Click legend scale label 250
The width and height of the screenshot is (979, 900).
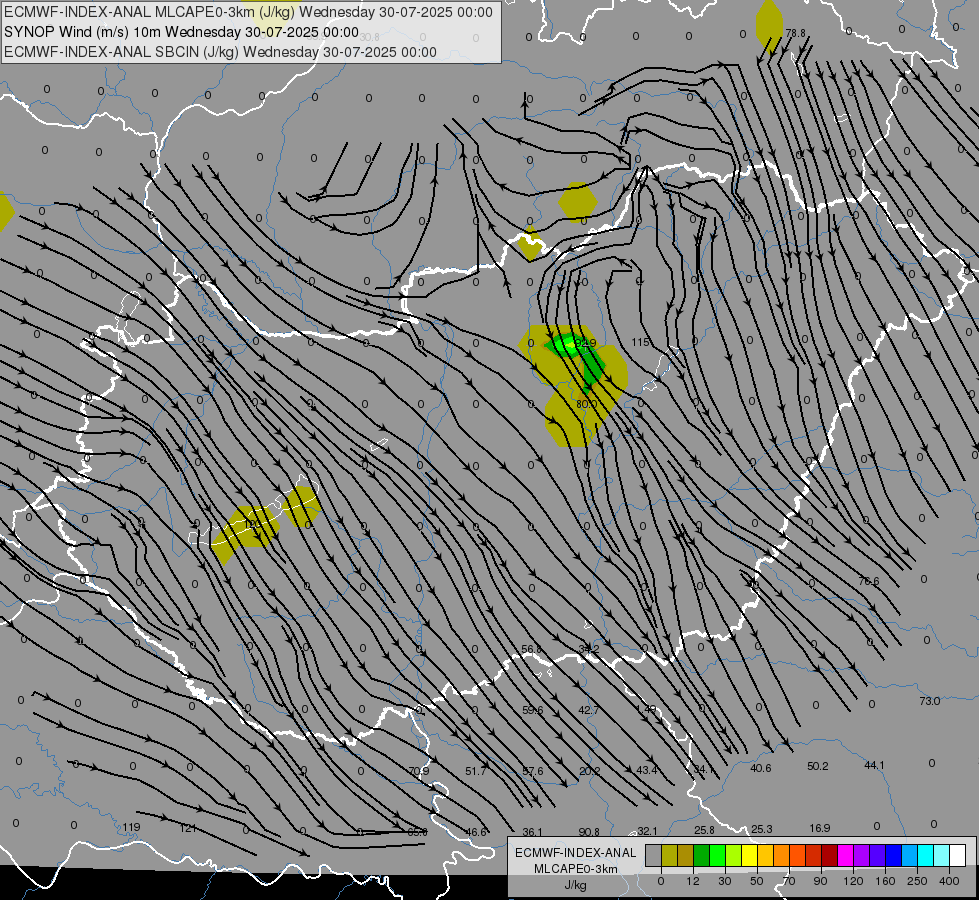(917, 881)
